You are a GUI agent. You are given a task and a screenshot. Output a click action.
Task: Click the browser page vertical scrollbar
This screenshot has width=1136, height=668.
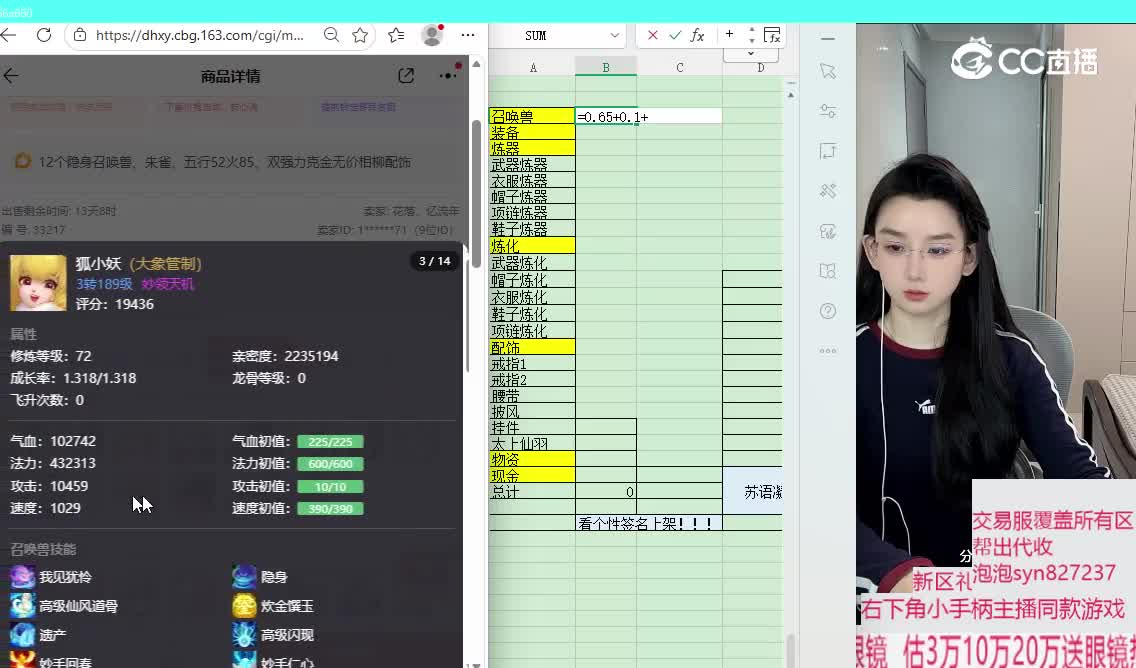477,200
